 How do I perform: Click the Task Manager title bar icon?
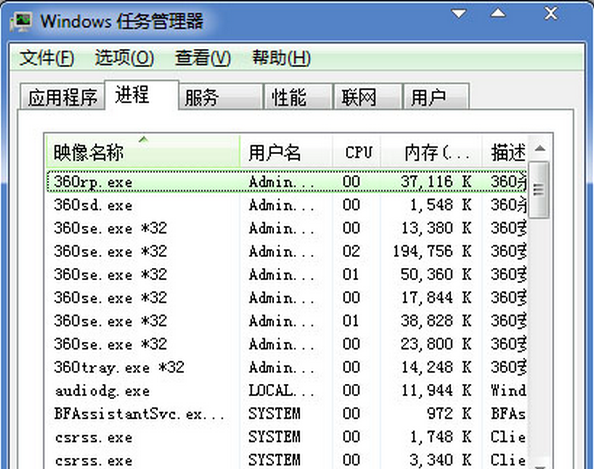(21, 21)
